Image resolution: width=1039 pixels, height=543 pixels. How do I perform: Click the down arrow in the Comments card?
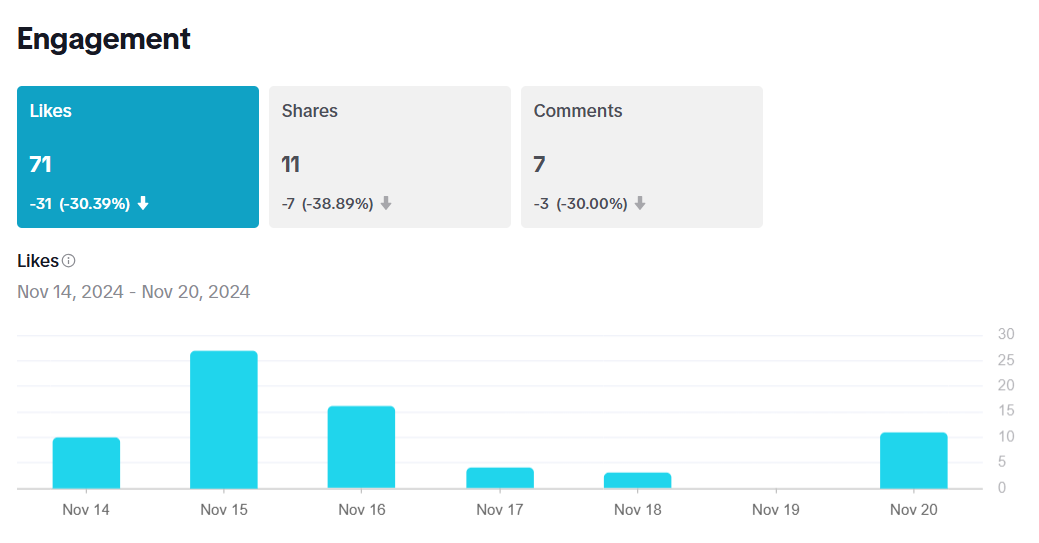click(640, 203)
